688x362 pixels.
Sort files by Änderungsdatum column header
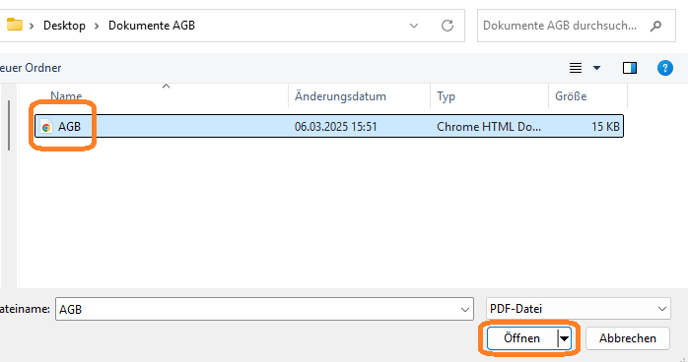tap(340, 96)
